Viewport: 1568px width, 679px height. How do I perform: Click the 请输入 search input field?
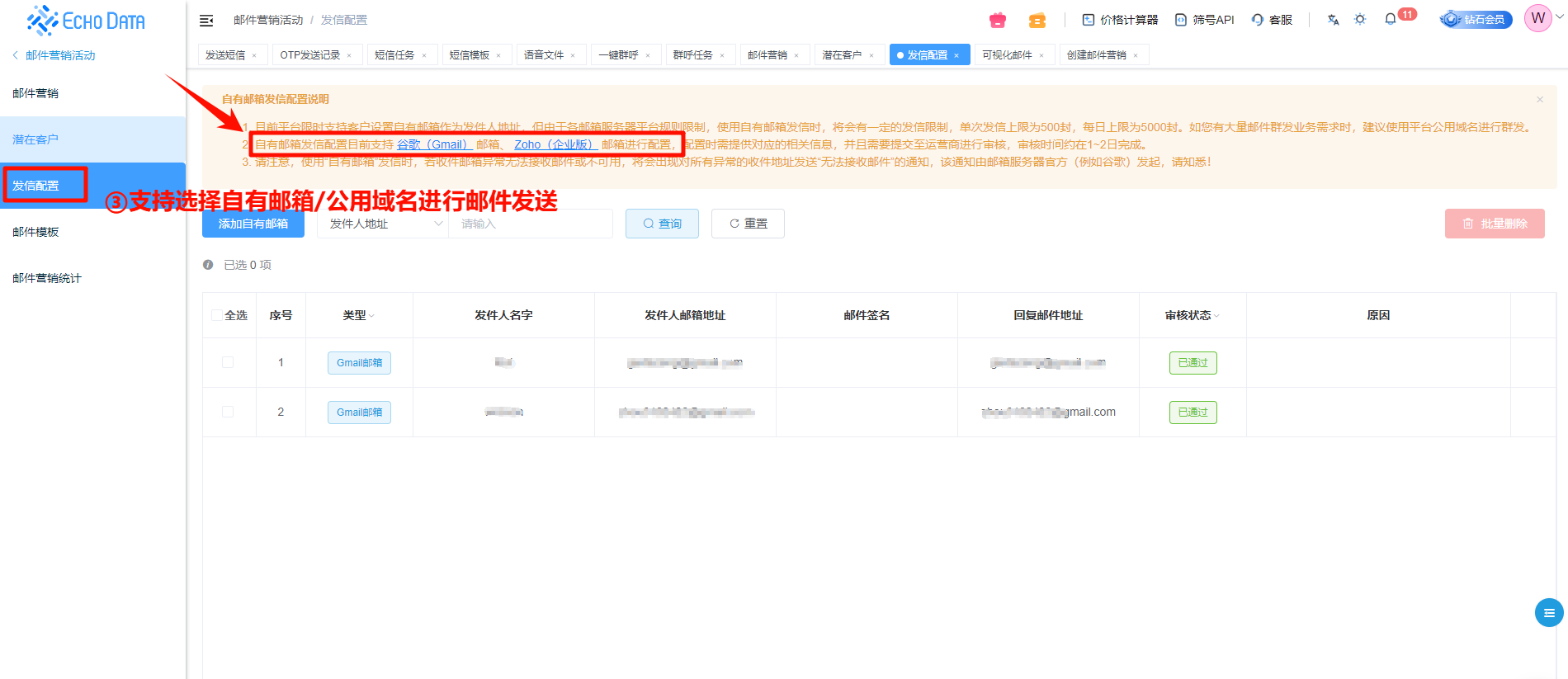[x=530, y=224]
